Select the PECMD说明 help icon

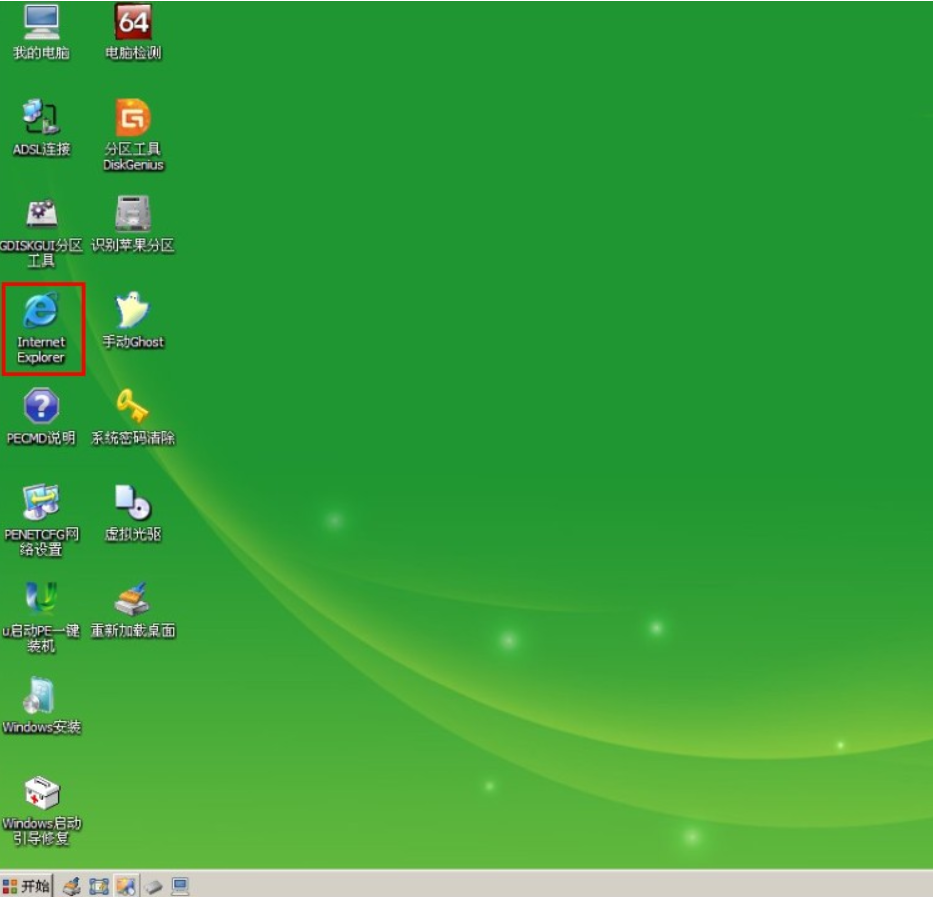coord(41,407)
